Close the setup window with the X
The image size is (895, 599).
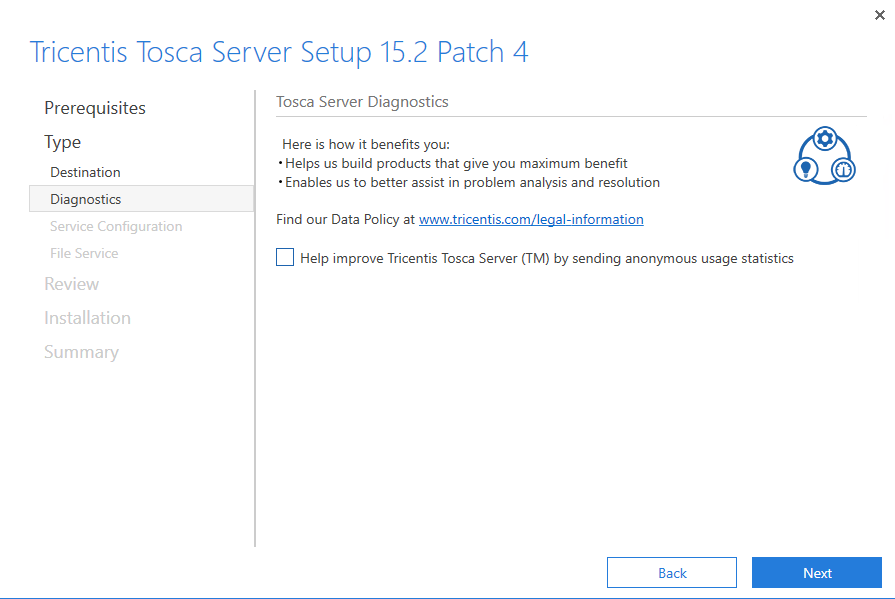pyautogui.click(x=879, y=15)
